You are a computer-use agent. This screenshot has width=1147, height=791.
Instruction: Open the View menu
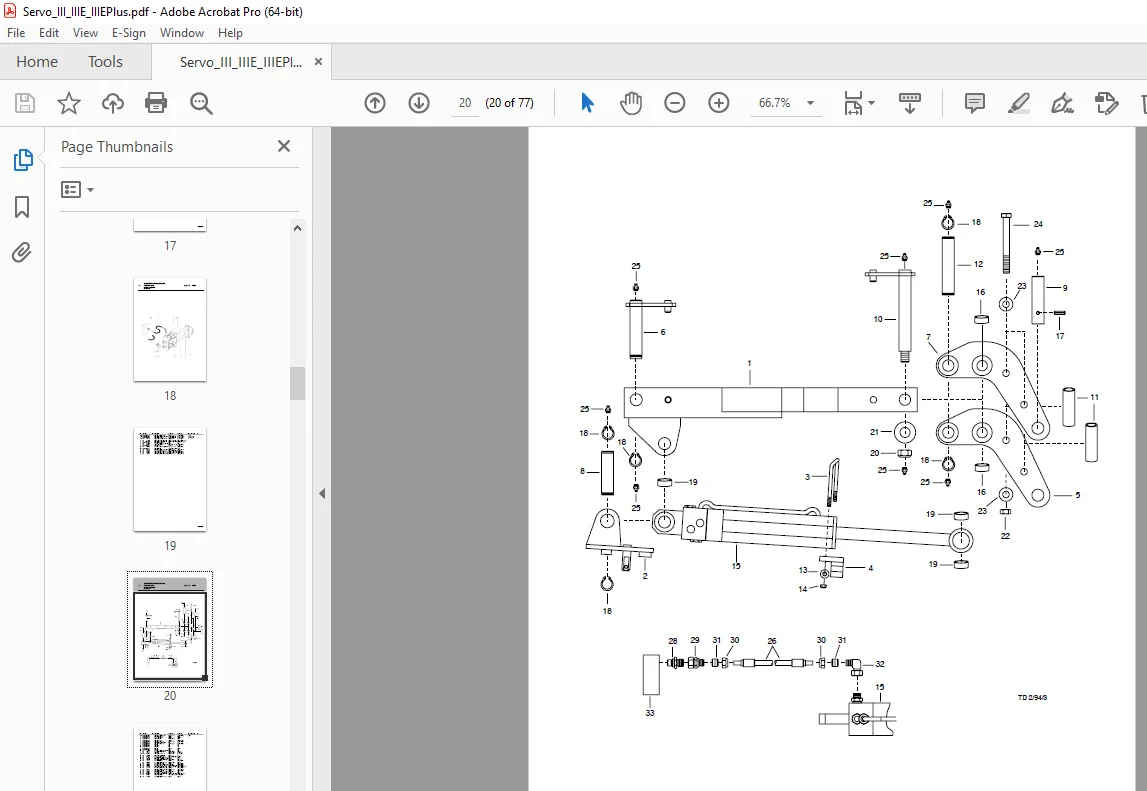(x=85, y=33)
